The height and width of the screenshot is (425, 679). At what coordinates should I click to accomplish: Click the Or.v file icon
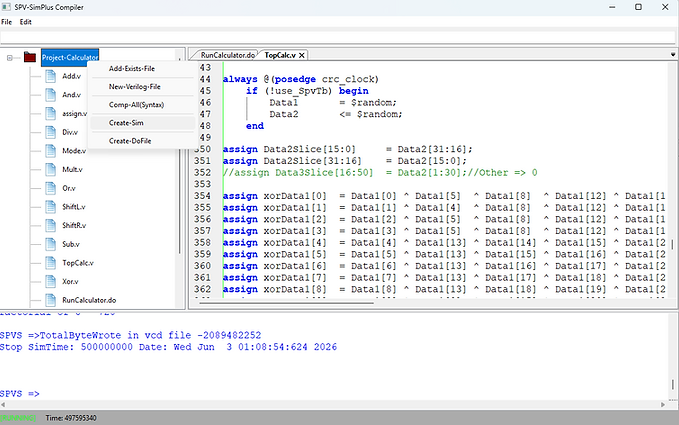tap(51, 188)
